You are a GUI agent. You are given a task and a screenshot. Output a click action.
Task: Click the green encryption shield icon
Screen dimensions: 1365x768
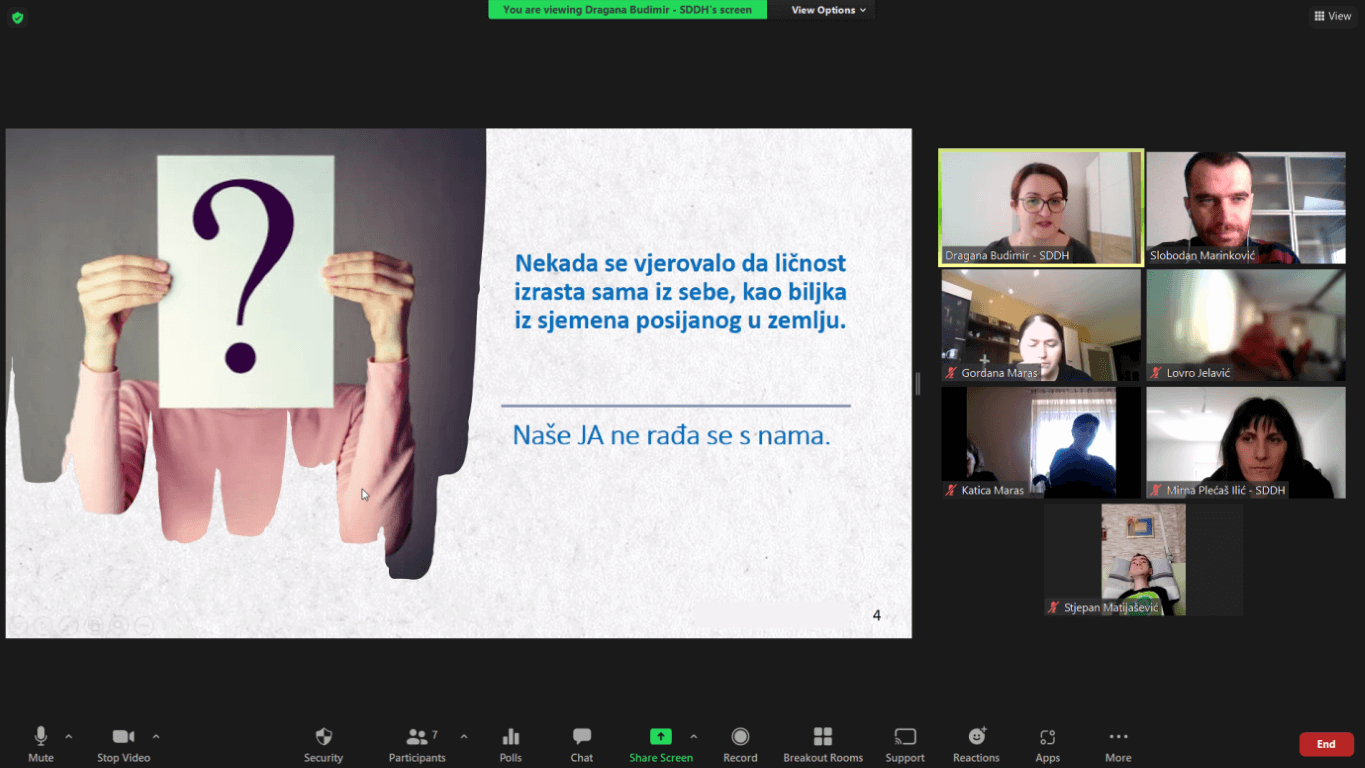coord(17,17)
